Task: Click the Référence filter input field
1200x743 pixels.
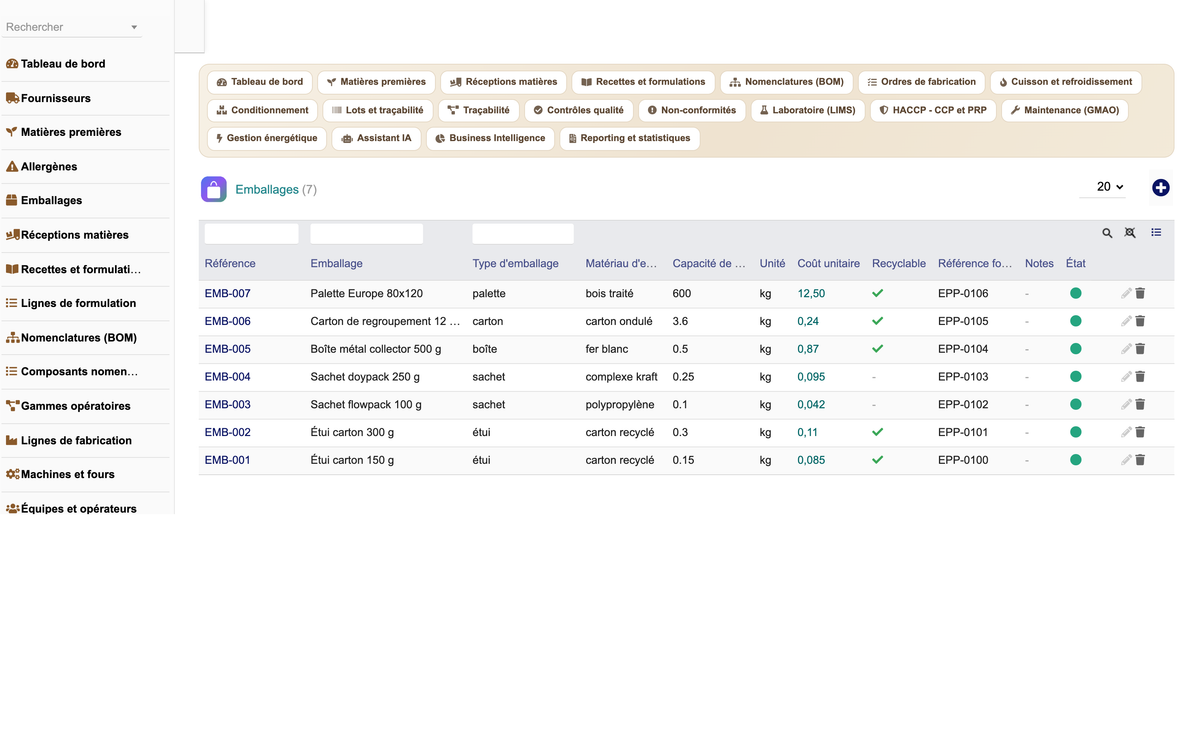Action: pyautogui.click(x=252, y=234)
